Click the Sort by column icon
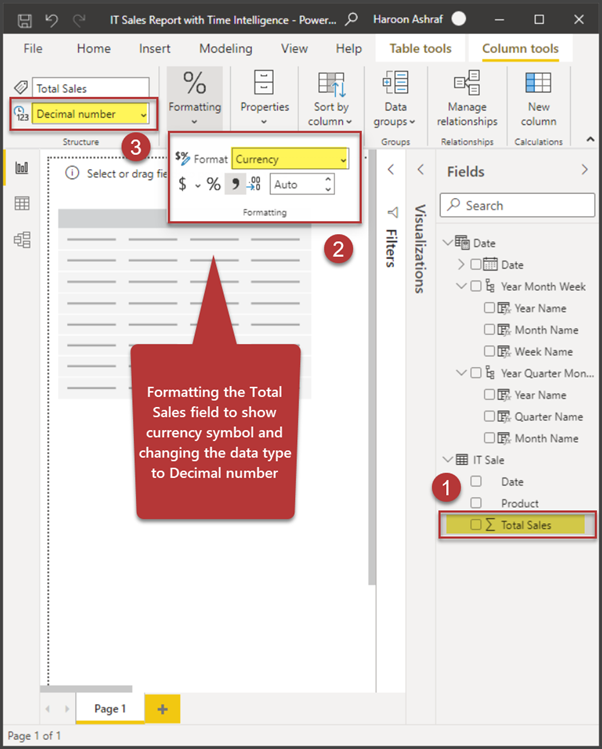The image size is (602, 749). [x=332, y=84]
